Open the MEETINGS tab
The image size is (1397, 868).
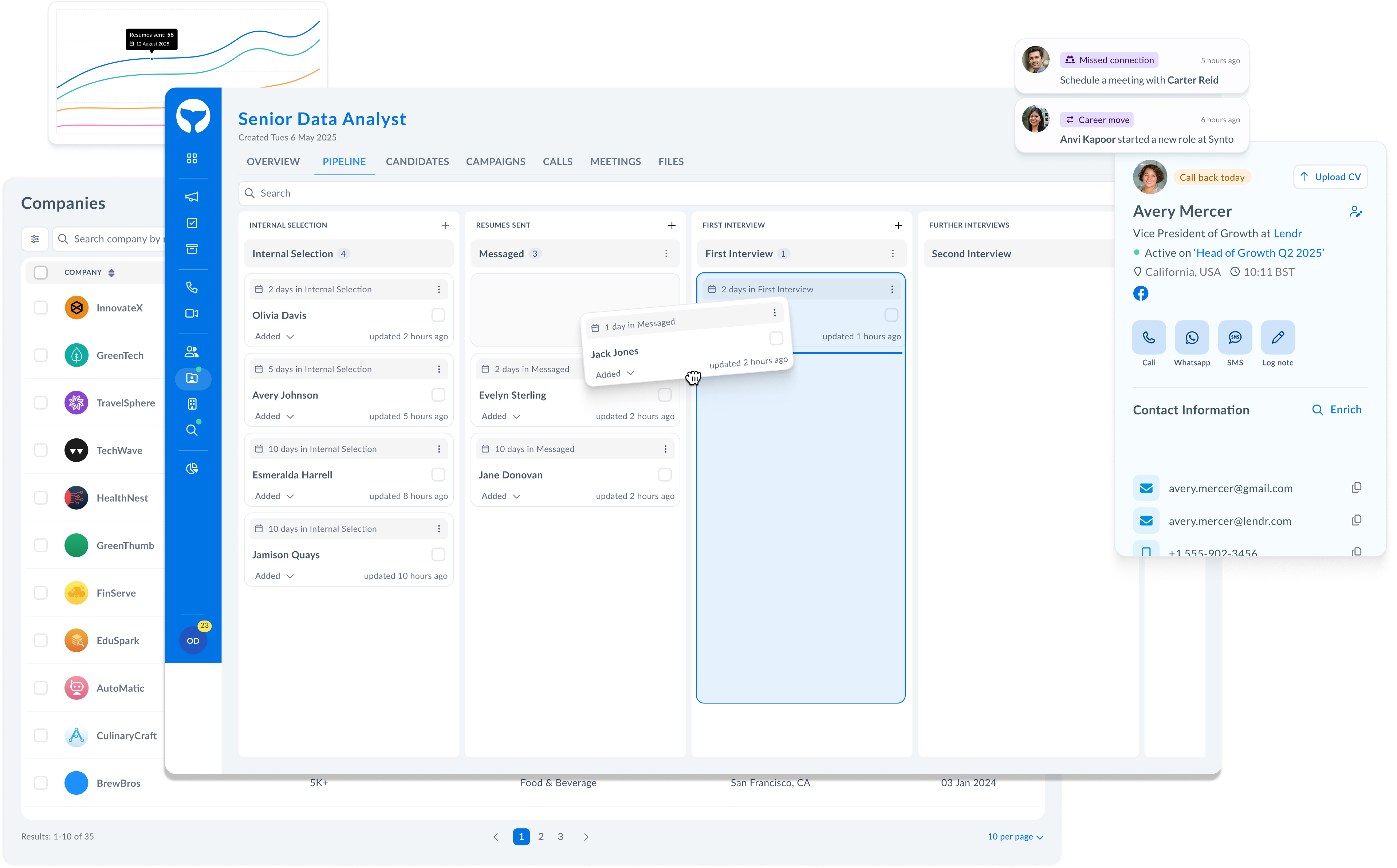(615, 162)
